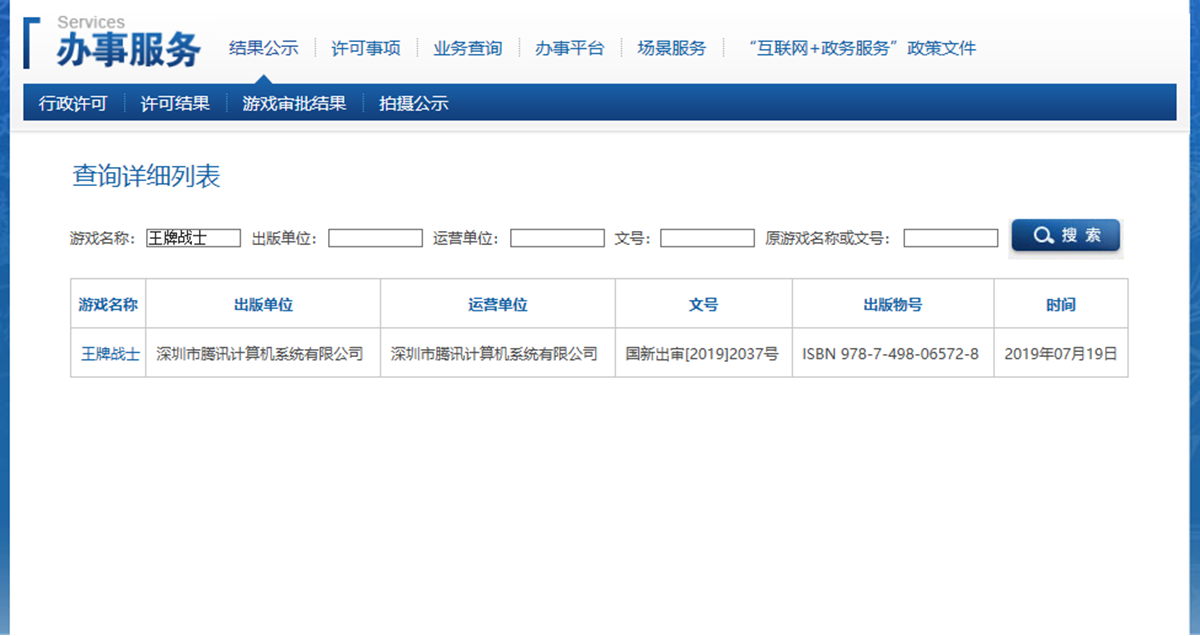The height and width of the screenshot is (636, 1200).
Task: Focus the 出版单位 search field
Action: 375,238
